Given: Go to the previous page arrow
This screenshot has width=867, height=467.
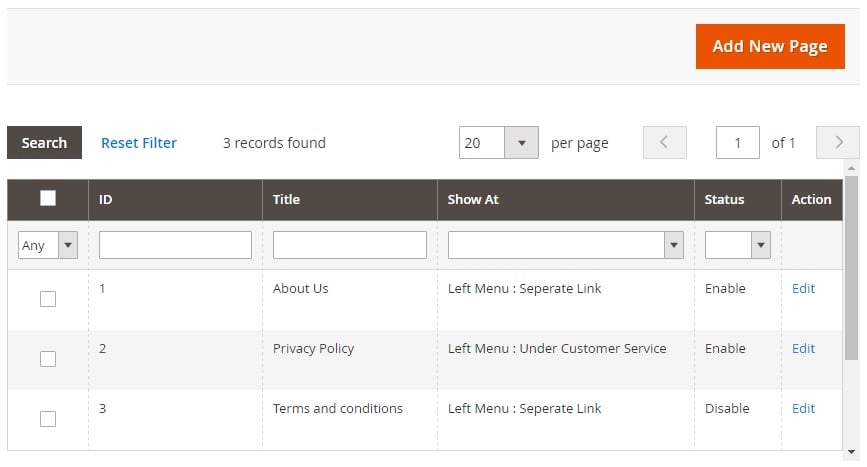Looking at the screenshot, I should pyautogui.click(x=664, y=143).
